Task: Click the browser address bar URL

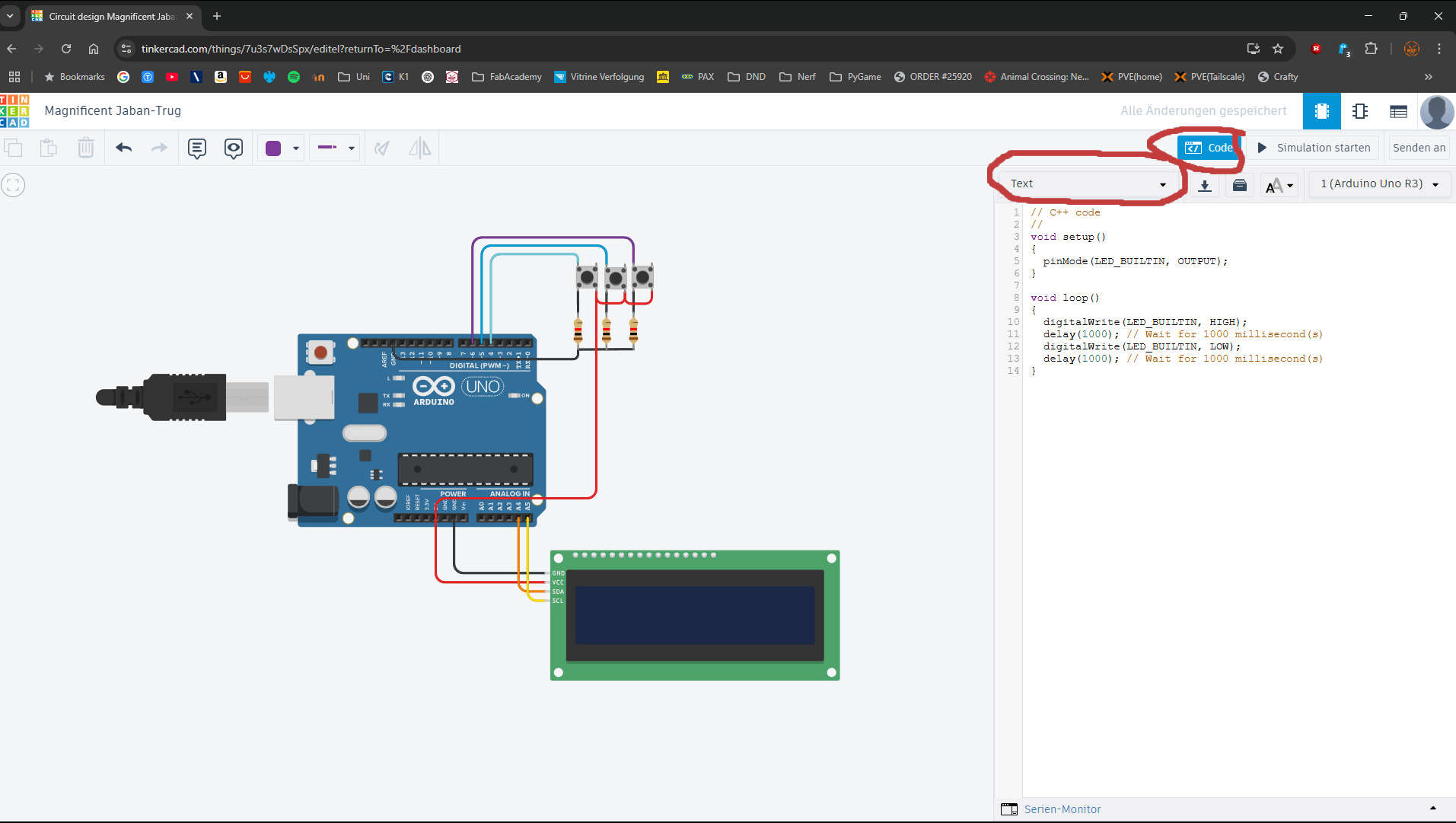Action: 301,49
